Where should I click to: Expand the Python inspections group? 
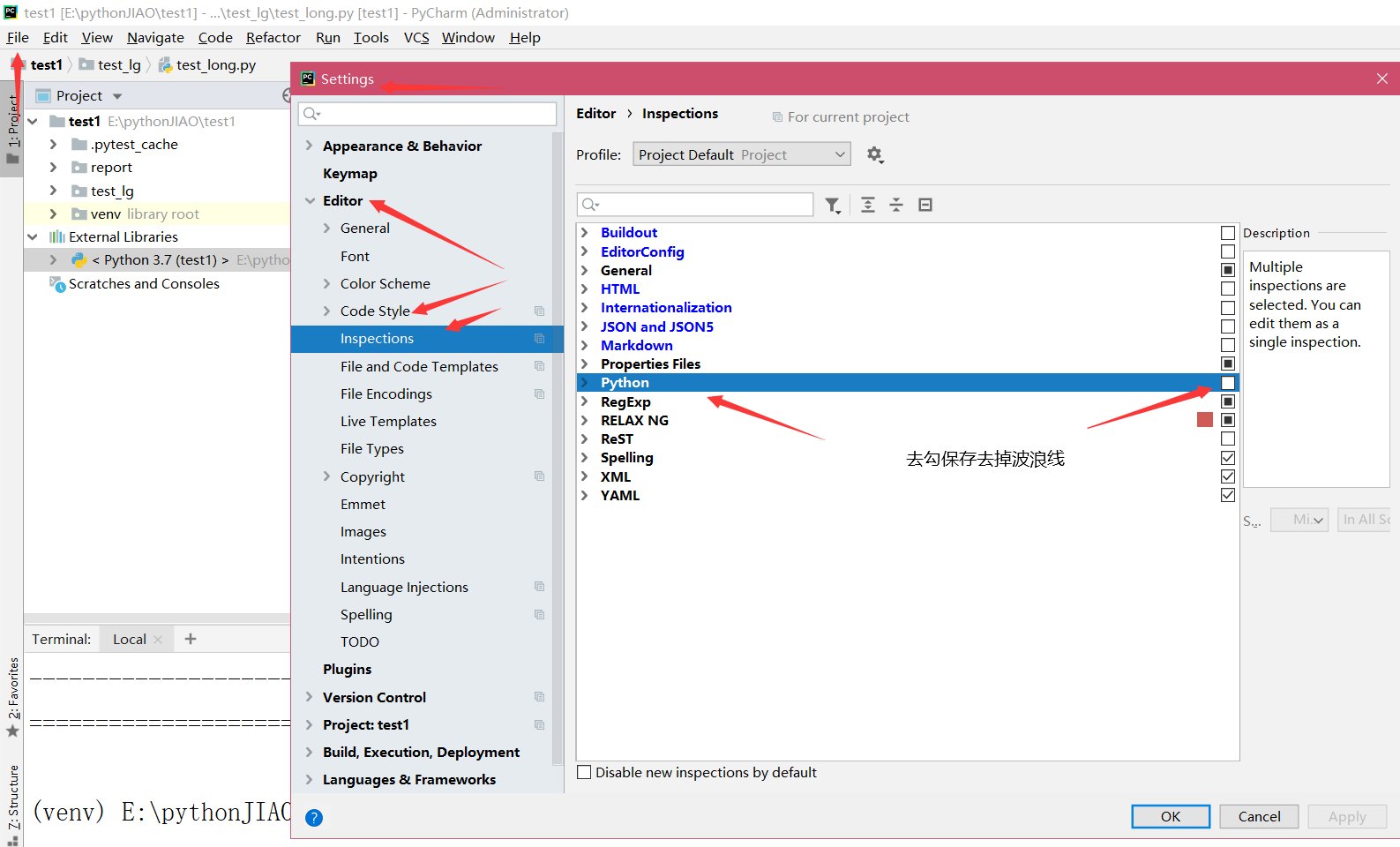(x=585, y=383)
